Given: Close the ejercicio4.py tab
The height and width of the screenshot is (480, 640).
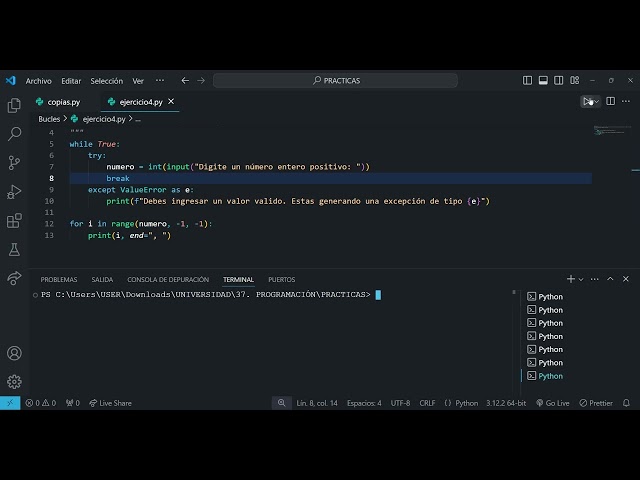Looking at the screenshot, I should (x=171, y=101).
